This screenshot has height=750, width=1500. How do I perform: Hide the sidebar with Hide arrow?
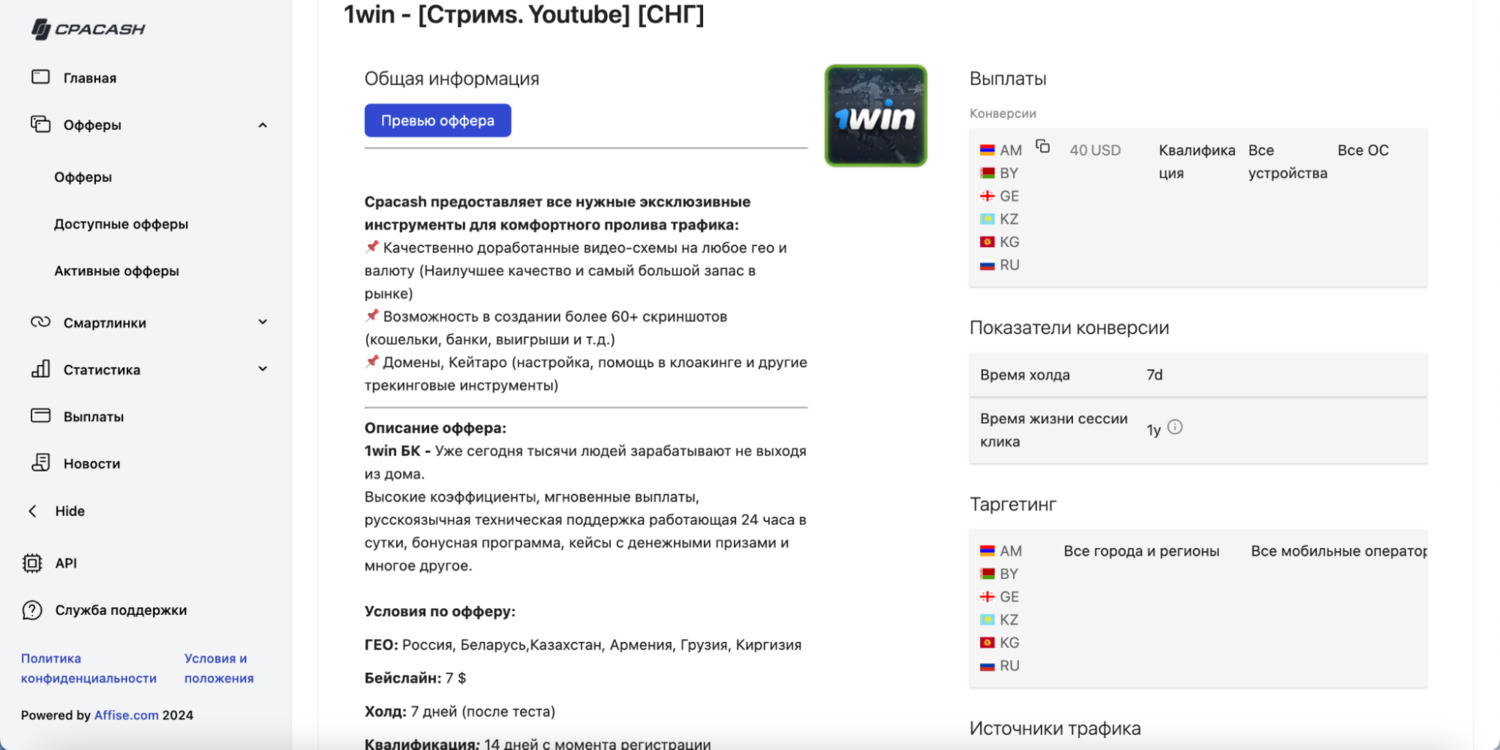(33, 511)
